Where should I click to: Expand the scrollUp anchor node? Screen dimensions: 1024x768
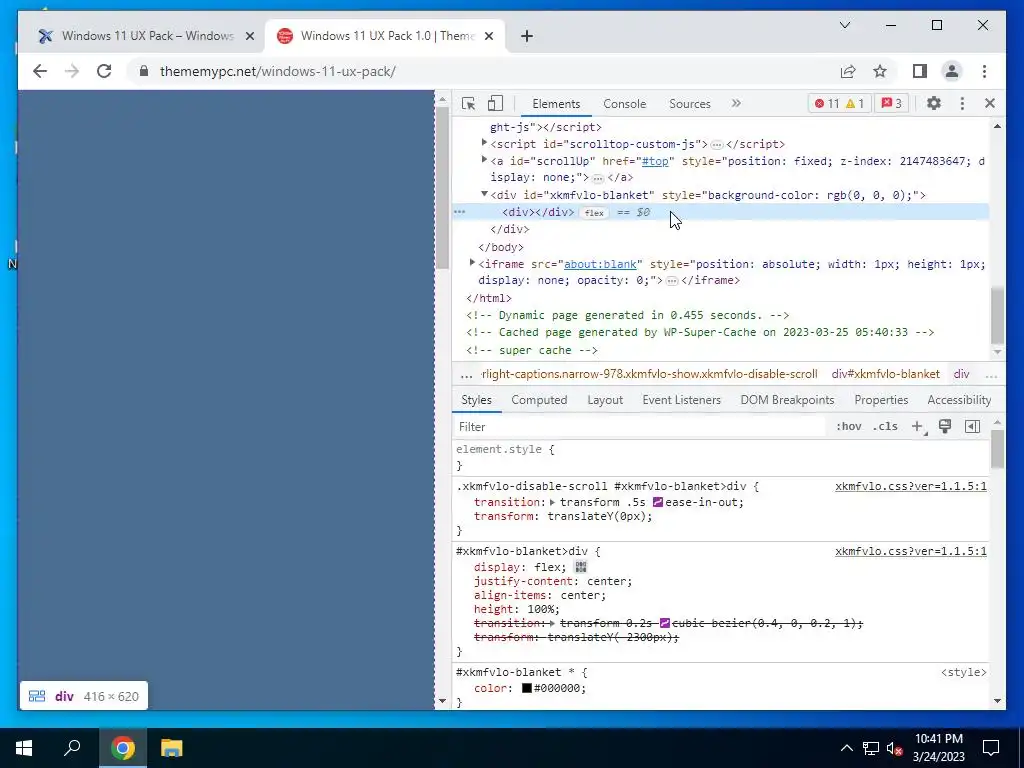pos(485,159)
